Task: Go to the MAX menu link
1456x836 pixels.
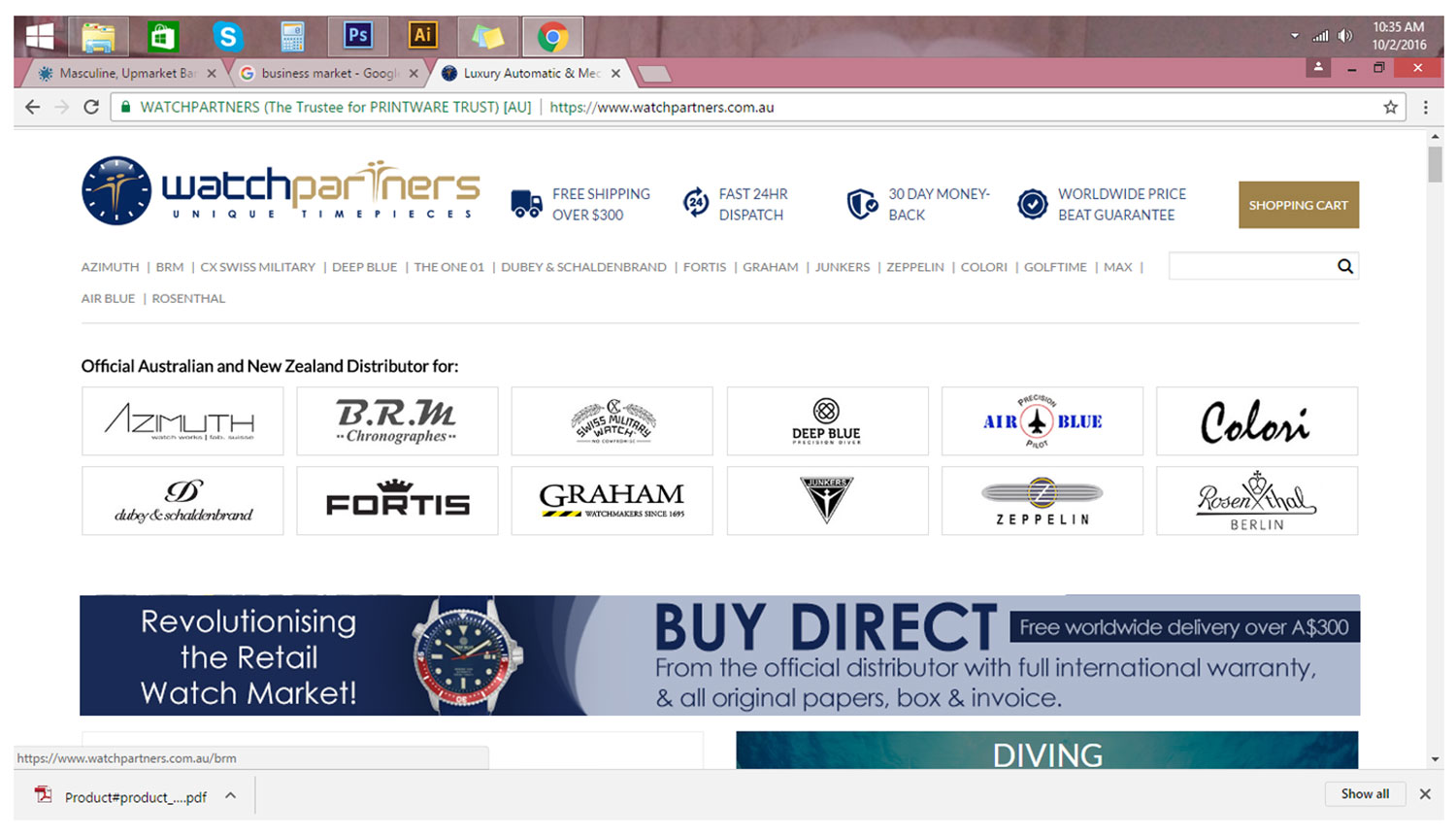Action: point(1117,267)
